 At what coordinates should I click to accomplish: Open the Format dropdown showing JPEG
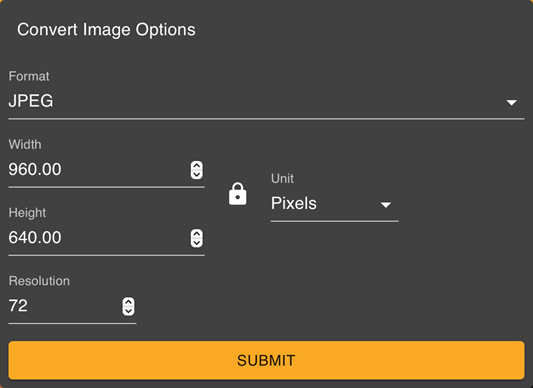coord(266,101)
